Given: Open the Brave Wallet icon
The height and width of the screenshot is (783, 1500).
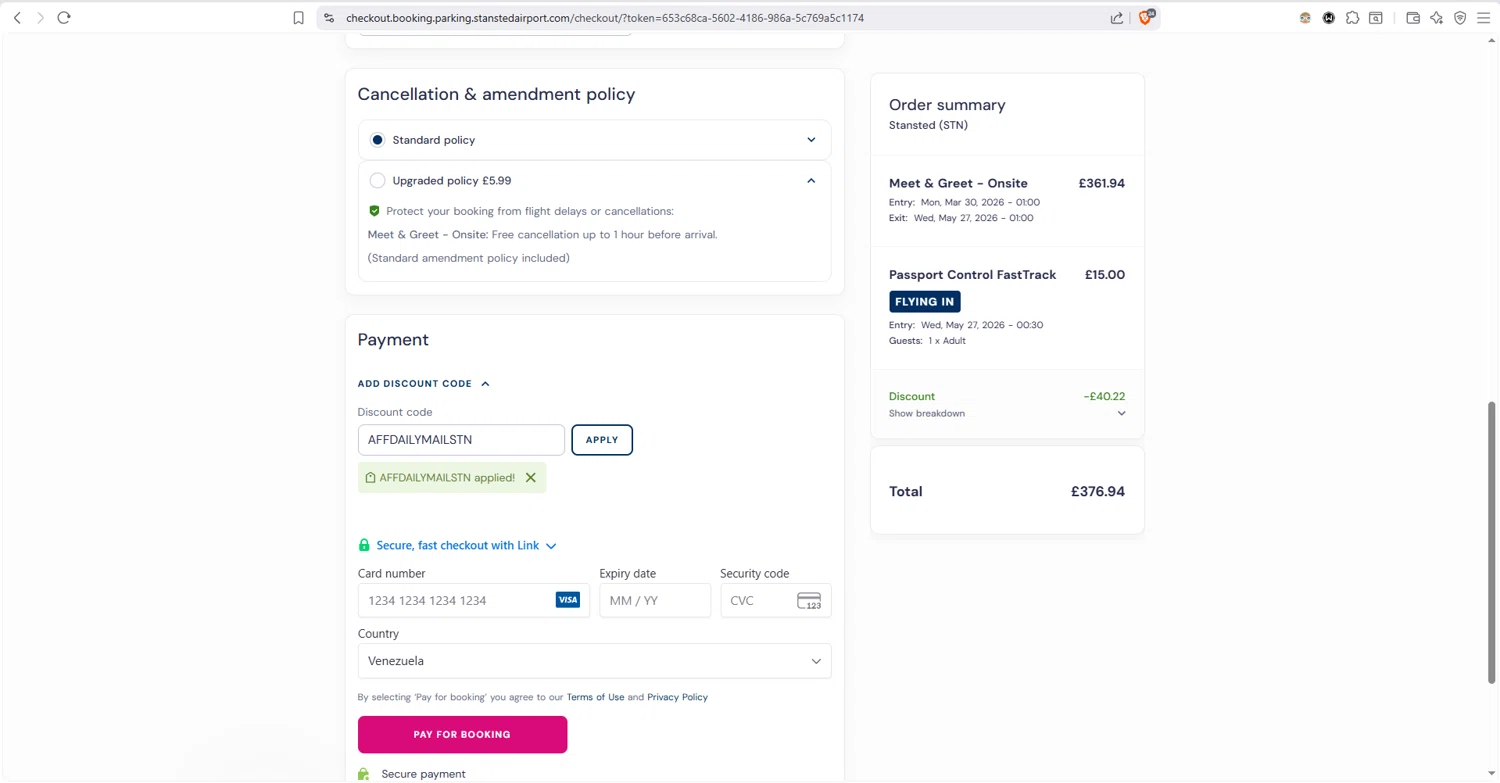Looking at the screenshot, I should click(x=1413, y=18).
